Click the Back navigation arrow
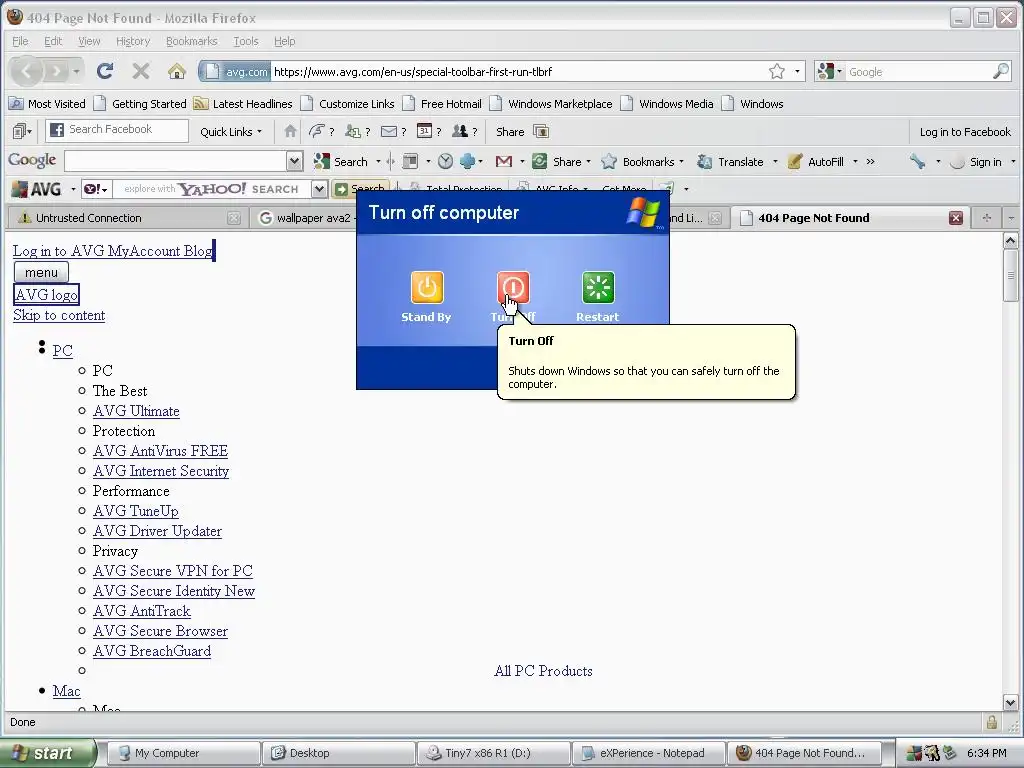This screenshot has width=1024, height=768. [x=27, y=71]
